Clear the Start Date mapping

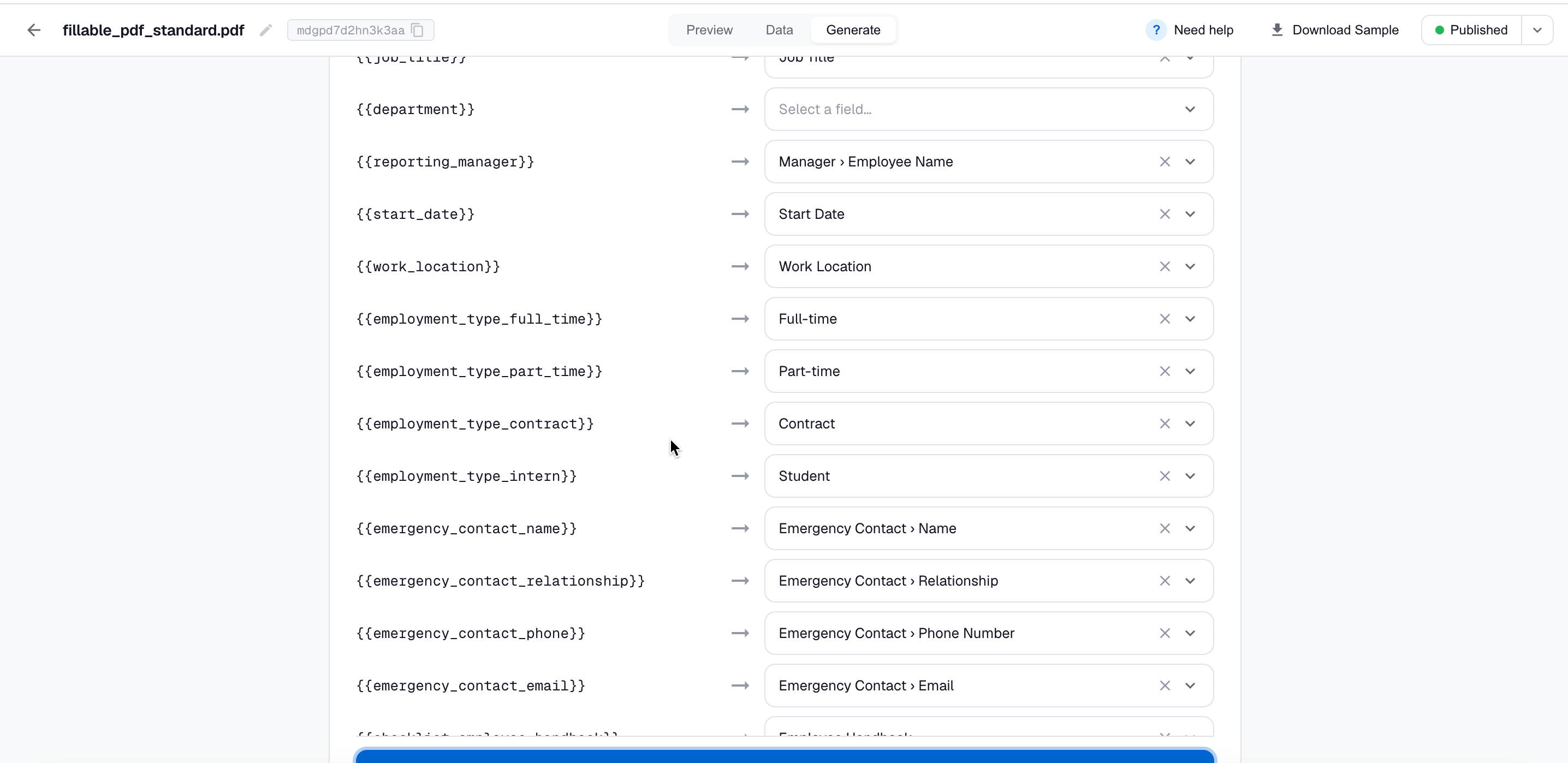1165,213
